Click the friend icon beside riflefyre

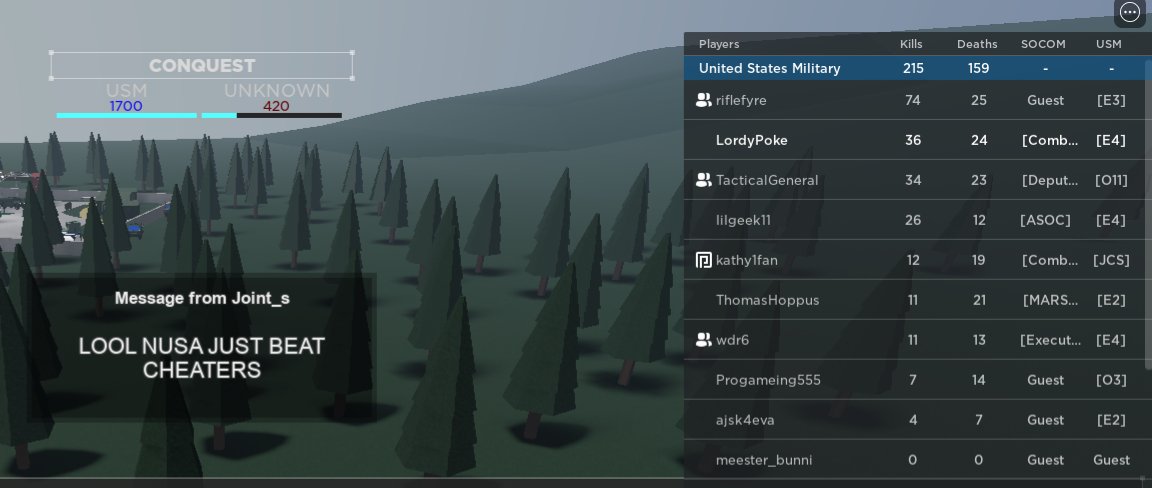[x=703, y=100]
